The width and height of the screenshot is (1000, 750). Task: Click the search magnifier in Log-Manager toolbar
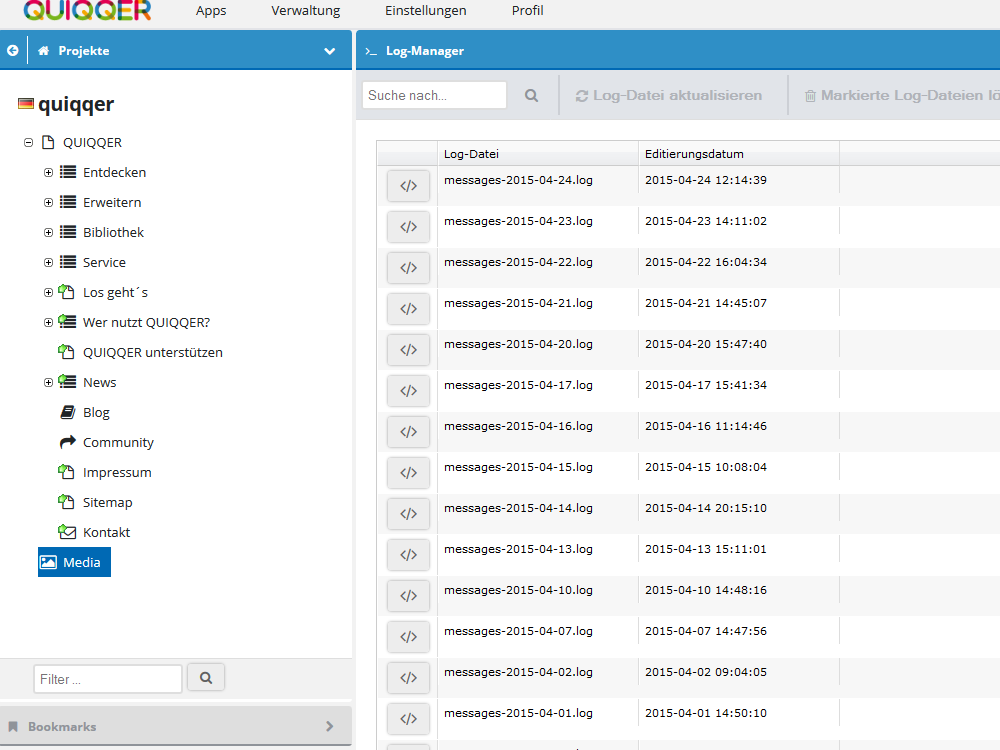531,96
